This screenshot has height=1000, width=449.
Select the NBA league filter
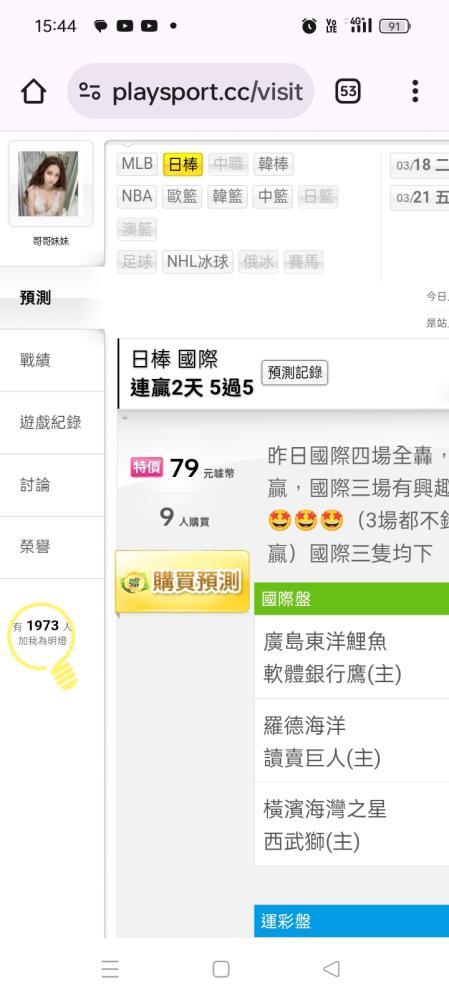[137, 196]
